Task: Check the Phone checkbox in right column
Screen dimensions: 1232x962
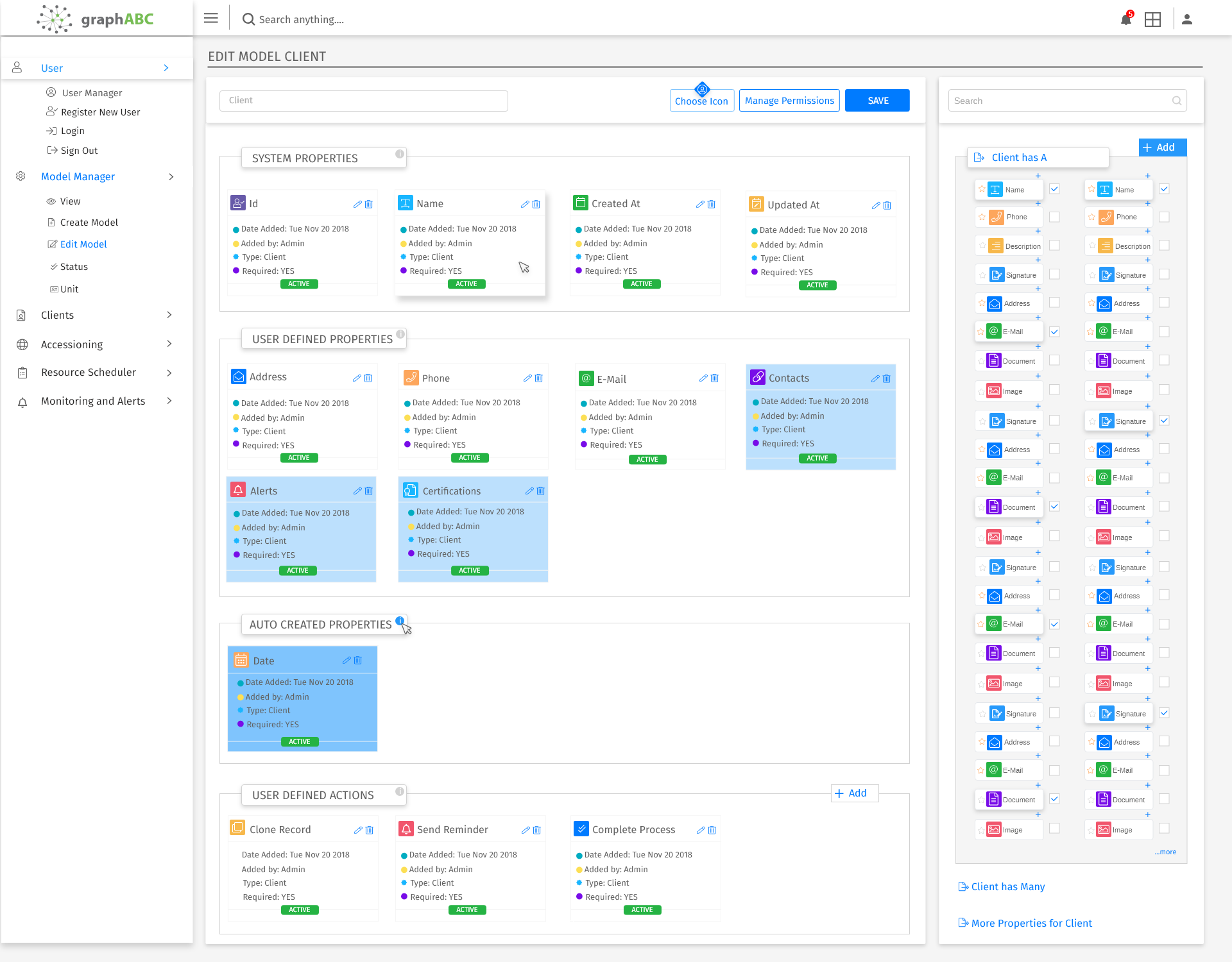Action: pos(1164,217)
